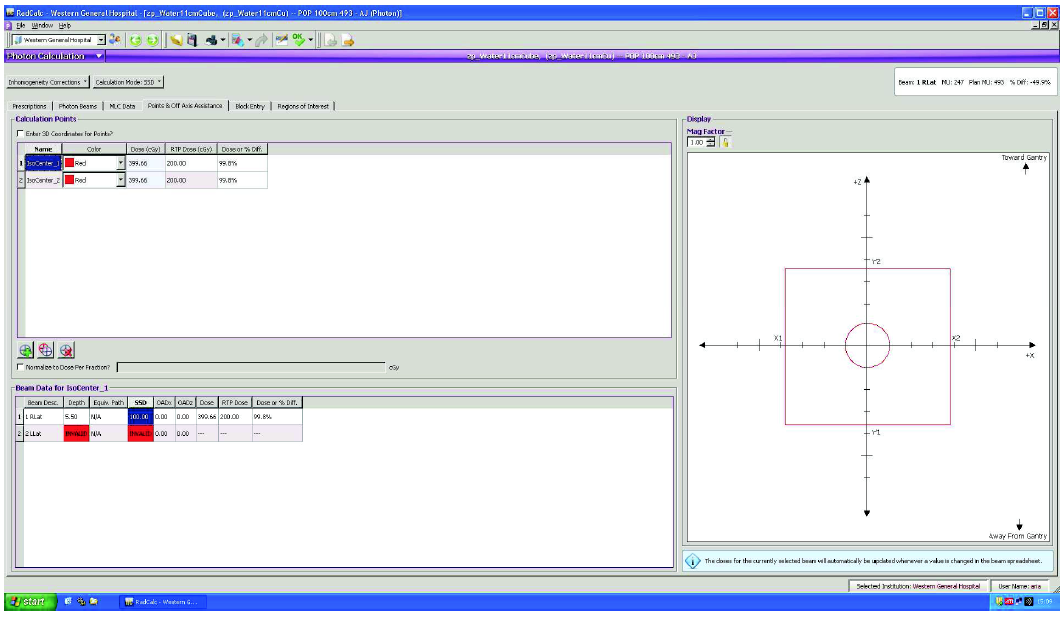
Task: Click the Name column header in Calculation Points
Action: tap(43, 149)
